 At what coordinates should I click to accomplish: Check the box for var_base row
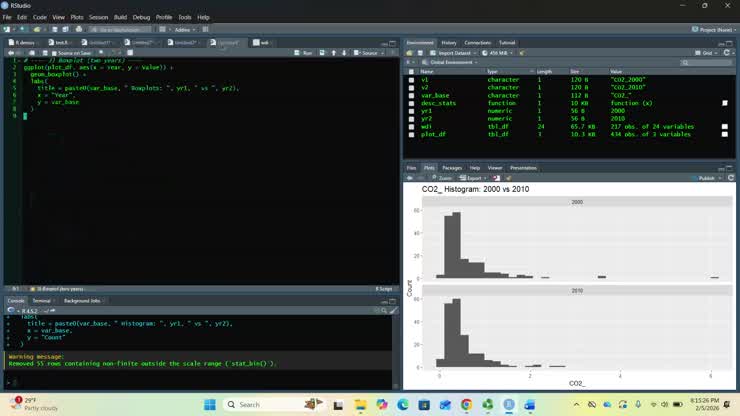(x=411, y=95)
